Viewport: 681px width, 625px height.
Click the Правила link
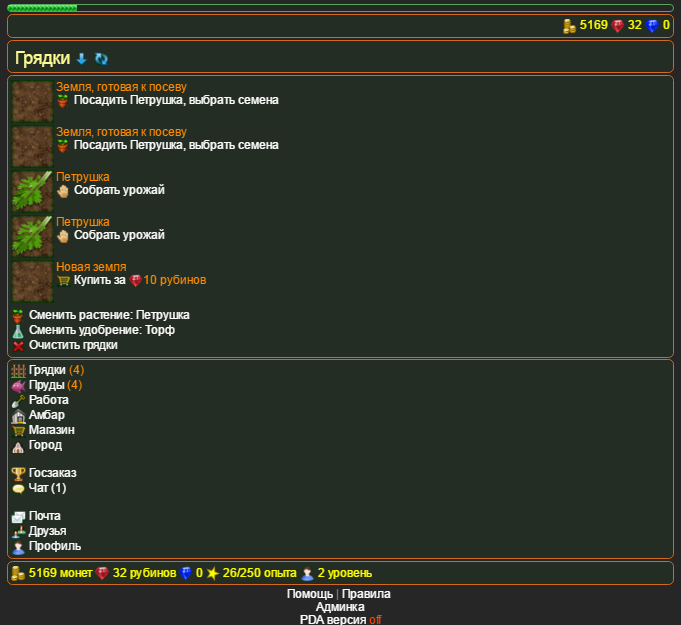(x=366, y=594)
